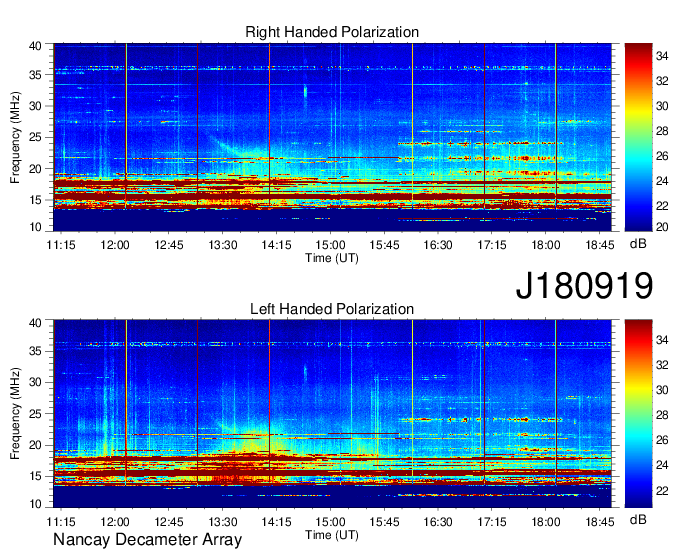Click the "34" tick on the Left Handed colorbar
The height and width of the screenshot is (552, 680).
(662, 340)
